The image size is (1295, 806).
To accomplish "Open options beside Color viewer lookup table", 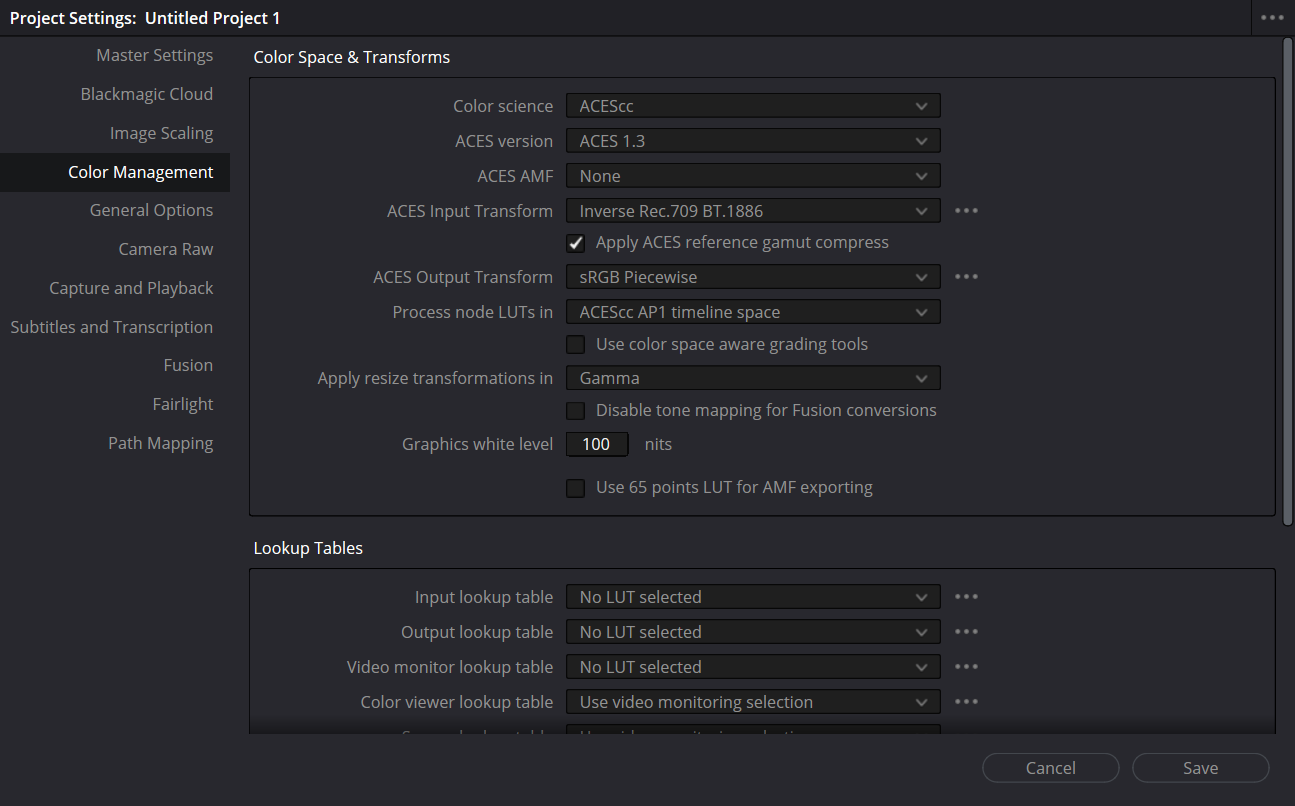I will (965, 702).
